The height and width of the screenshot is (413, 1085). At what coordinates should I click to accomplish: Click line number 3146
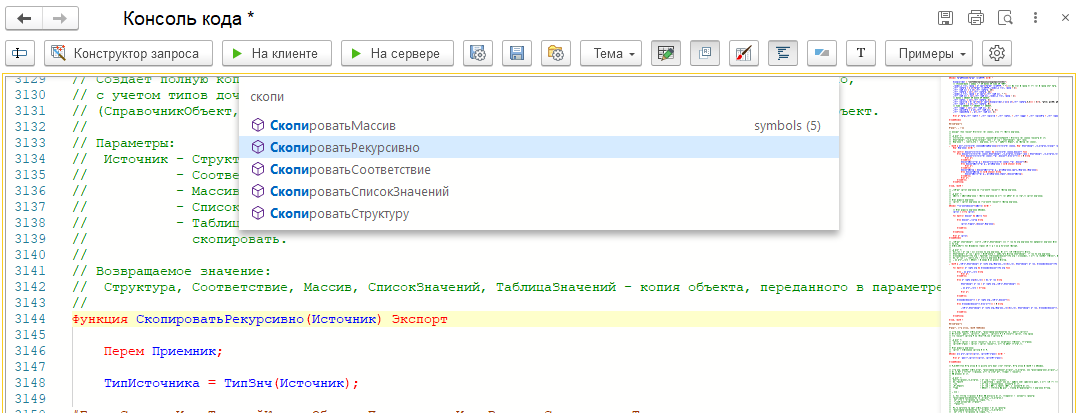[29, 351]
